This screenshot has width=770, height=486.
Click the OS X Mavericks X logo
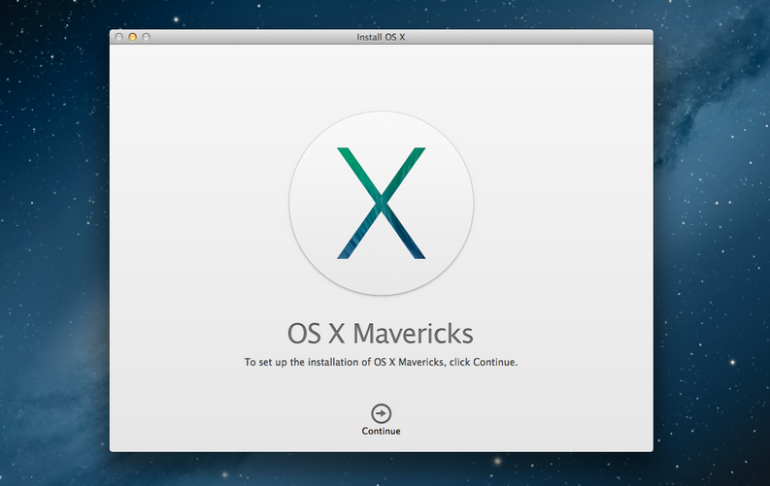click(381, 203)
